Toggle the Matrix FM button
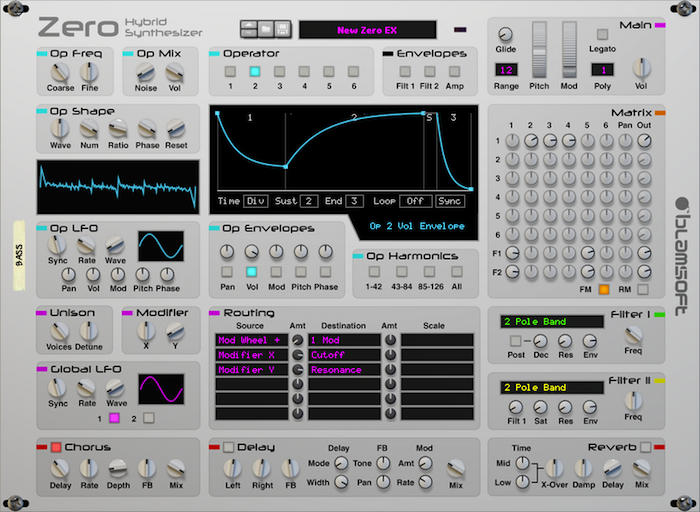700x512 pixels. (x=604, y=289)
